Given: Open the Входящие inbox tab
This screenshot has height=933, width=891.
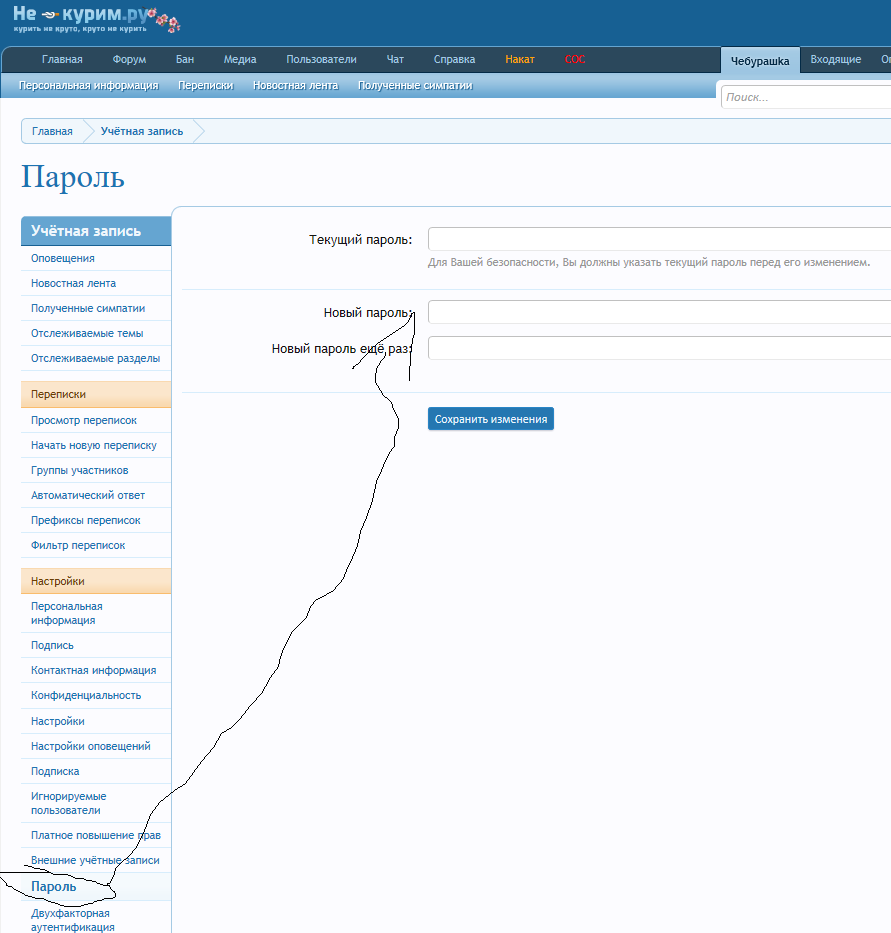Looking at the screenshot, I should click(836, 60).
